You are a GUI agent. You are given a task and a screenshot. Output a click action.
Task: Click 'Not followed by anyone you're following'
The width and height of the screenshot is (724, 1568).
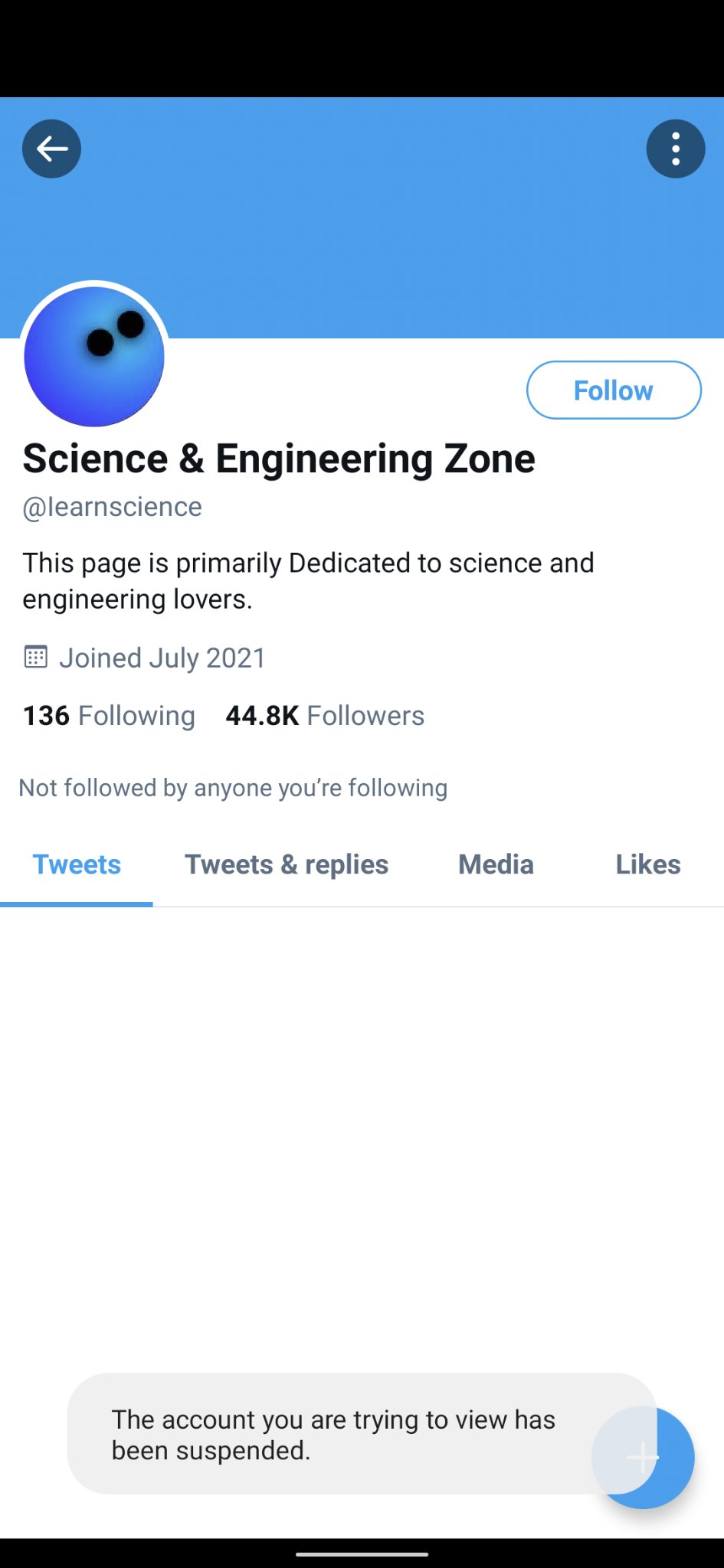click(233, 788)
